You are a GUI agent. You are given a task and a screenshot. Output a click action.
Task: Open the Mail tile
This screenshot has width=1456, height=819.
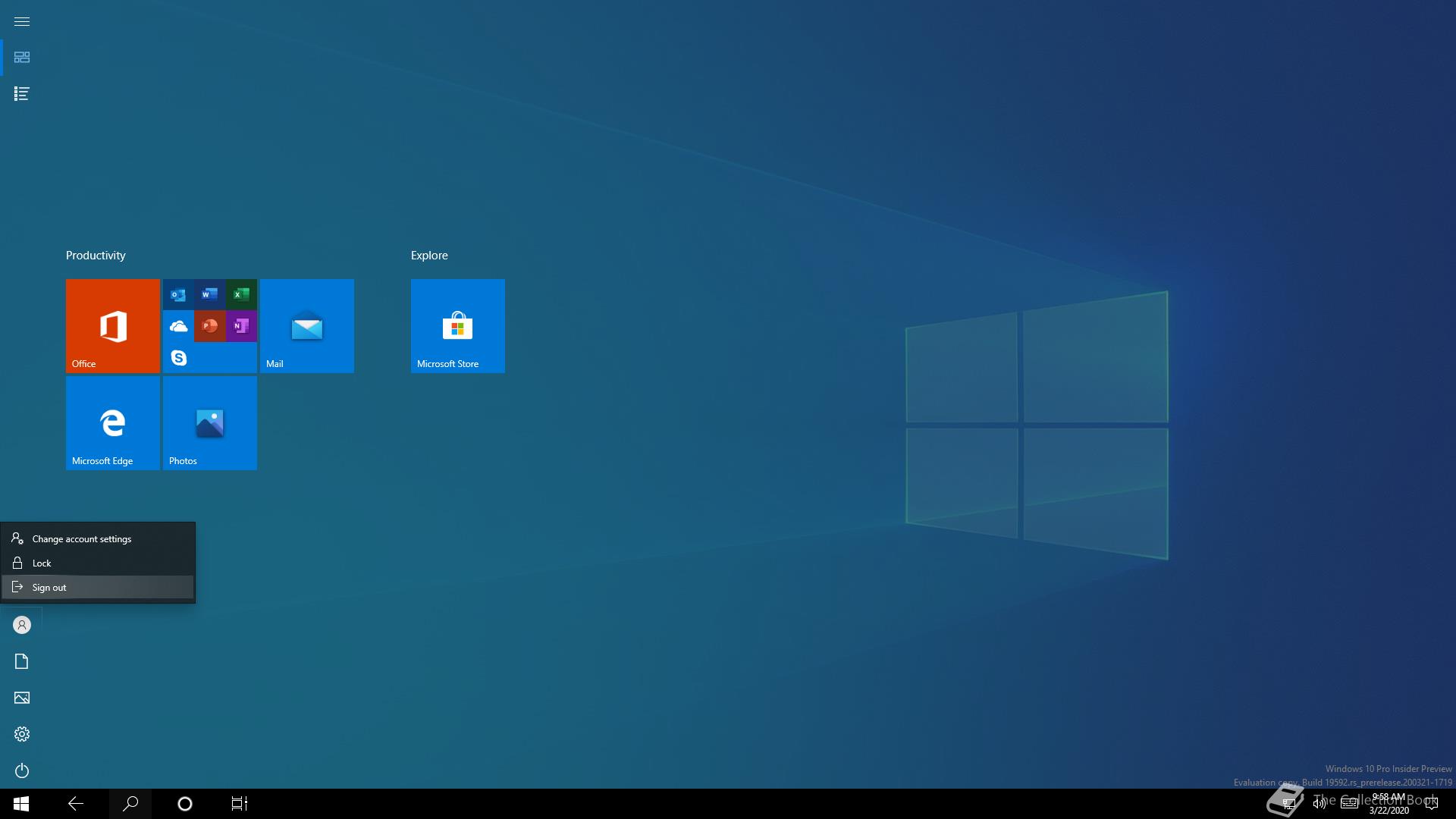pos(307,326)
